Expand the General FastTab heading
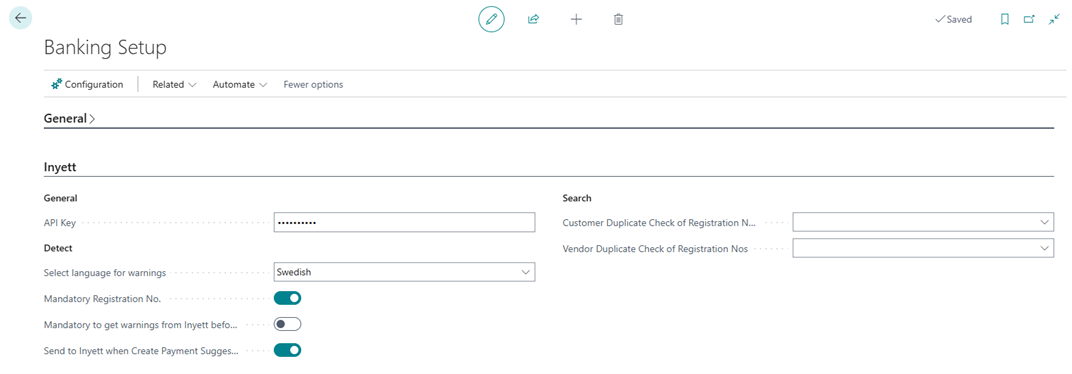Image resolution: width=1072 pixels, height=374 pixels. pos(69,118)
